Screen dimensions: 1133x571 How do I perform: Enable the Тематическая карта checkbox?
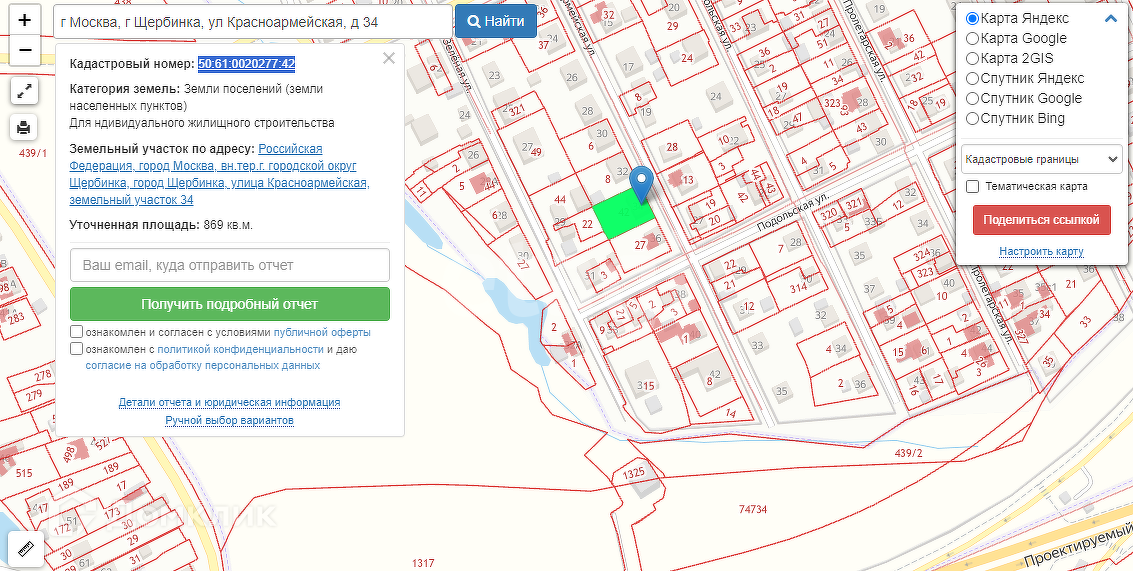tap(972, 187)
